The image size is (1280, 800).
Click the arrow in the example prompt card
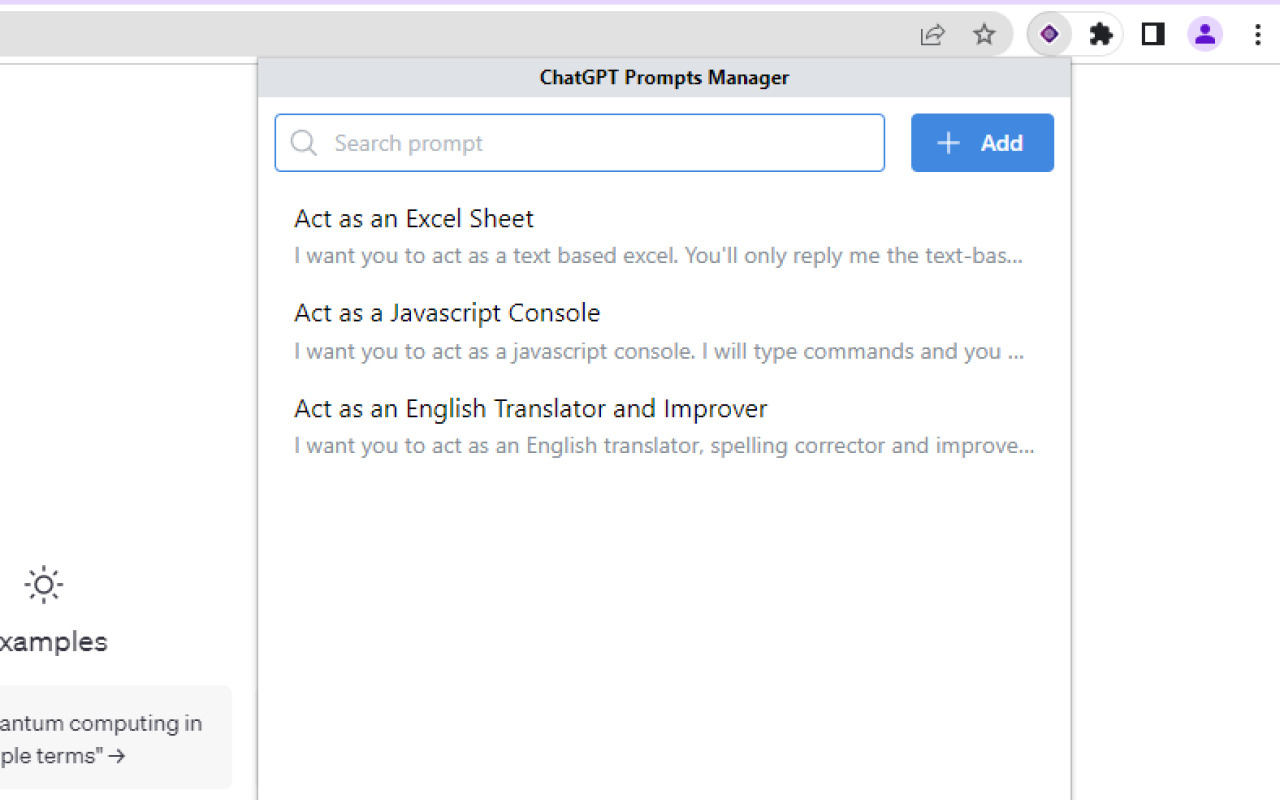(x=117, y=757)
